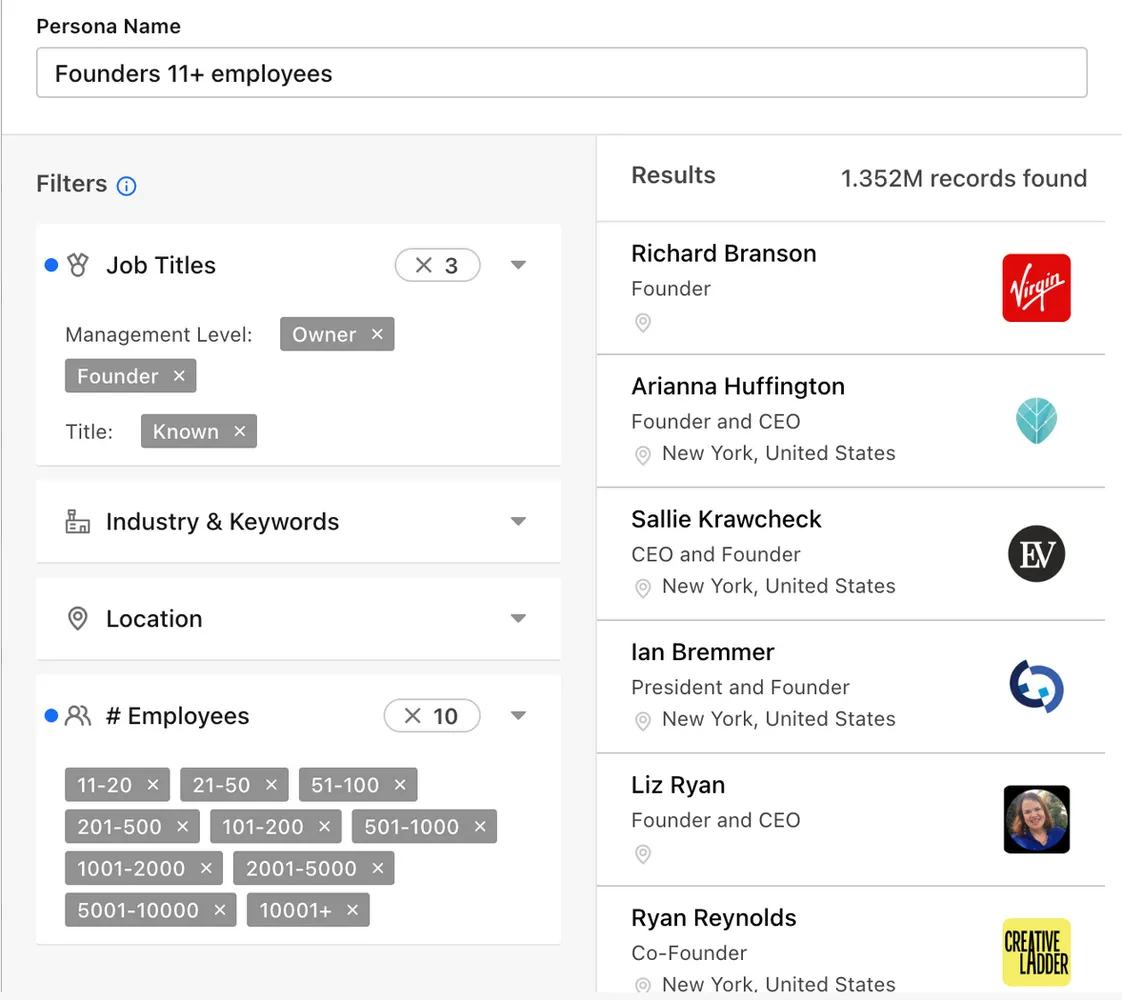Remove the Owner management level tag
This screenshot has width=1122, height=1000.
pos(377,334)
